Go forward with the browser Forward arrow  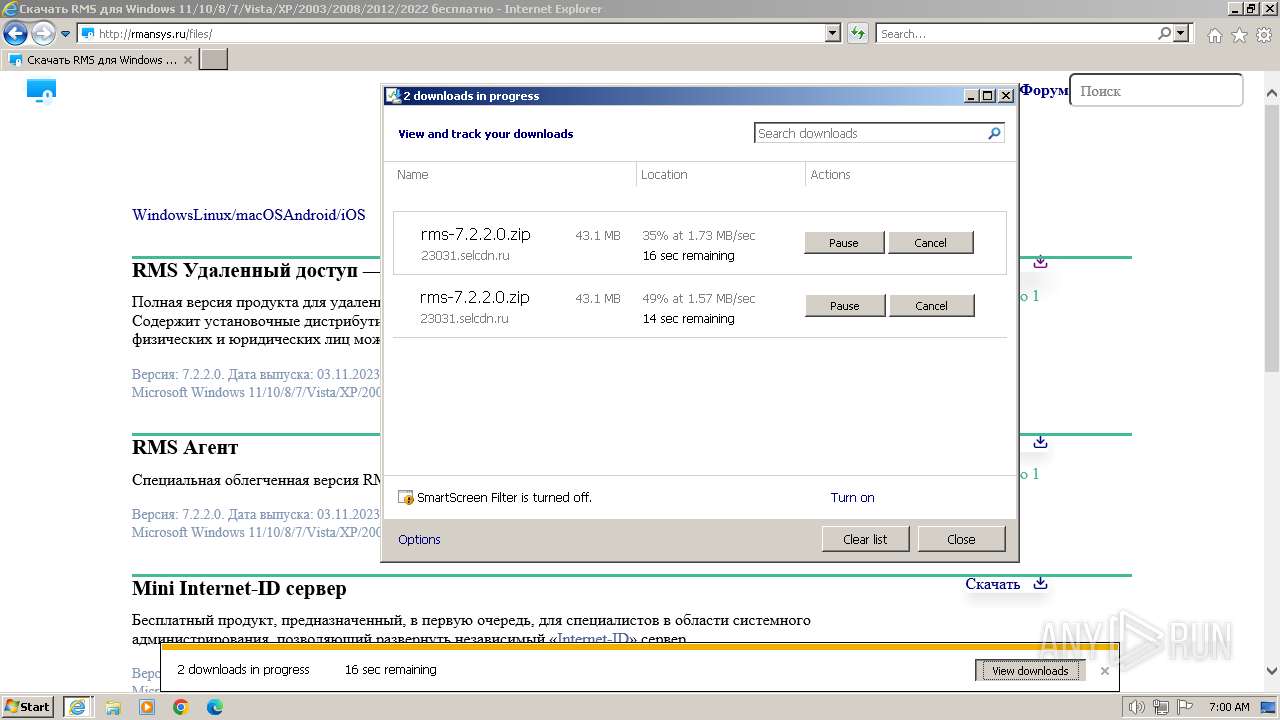click(43, 34)
